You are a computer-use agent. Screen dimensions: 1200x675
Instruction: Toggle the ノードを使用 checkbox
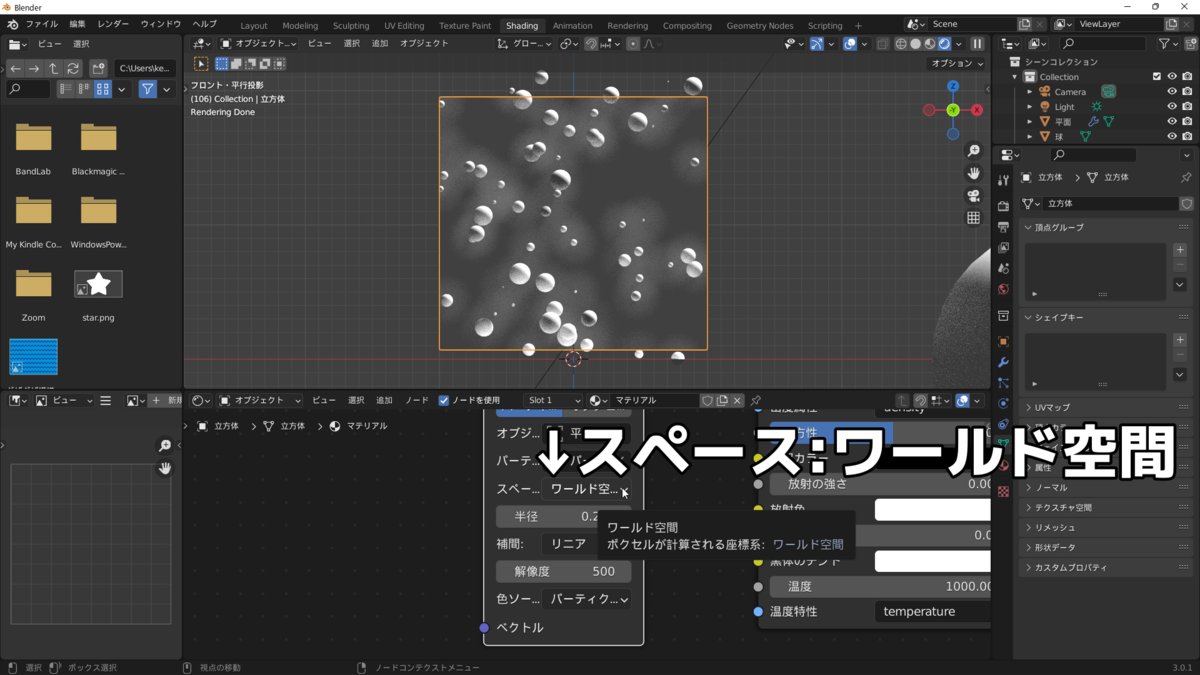pyautogui.click(x=444, y=400)
